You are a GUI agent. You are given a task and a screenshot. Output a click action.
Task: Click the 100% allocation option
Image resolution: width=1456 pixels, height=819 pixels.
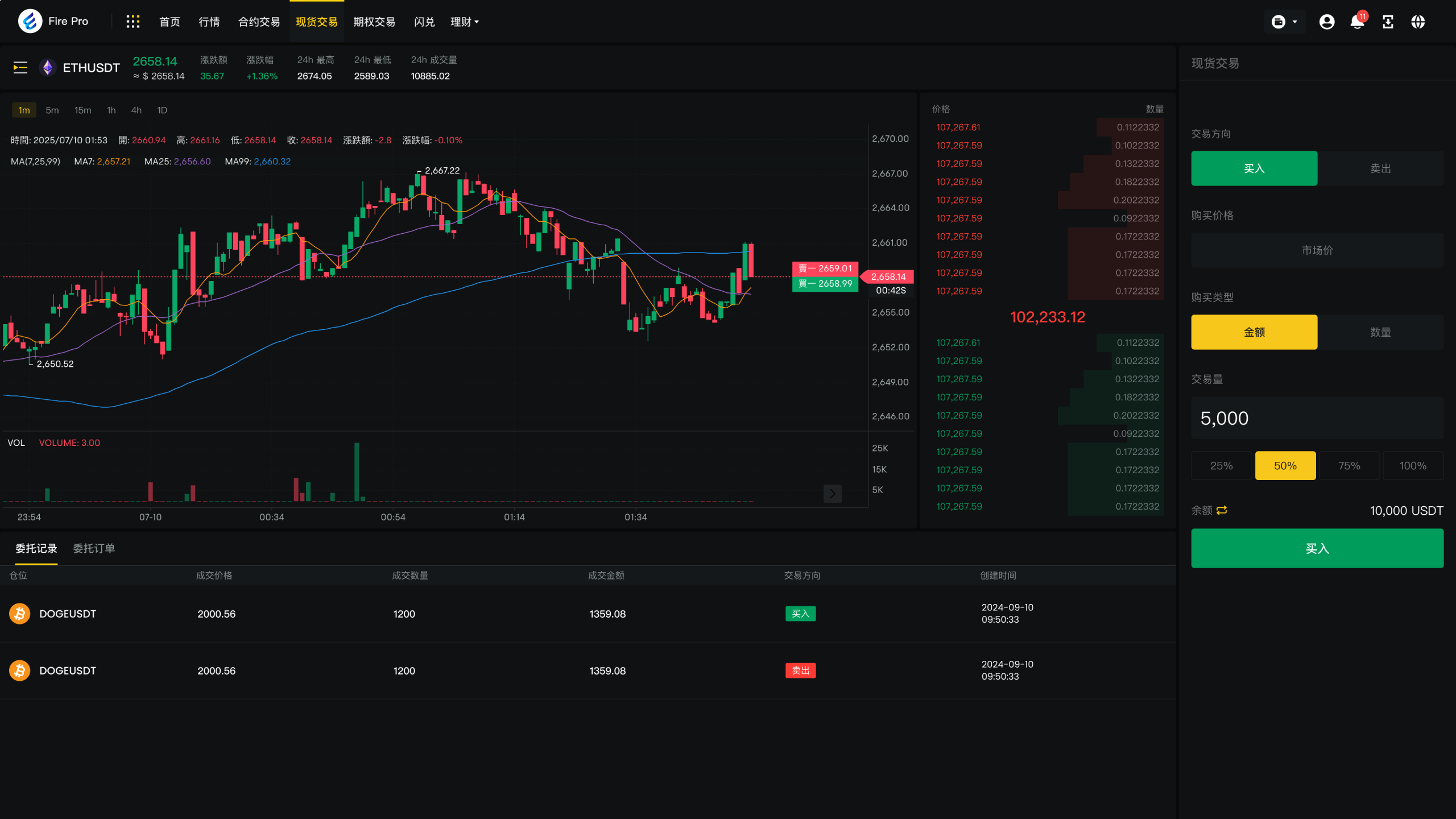click(1413, 466)
